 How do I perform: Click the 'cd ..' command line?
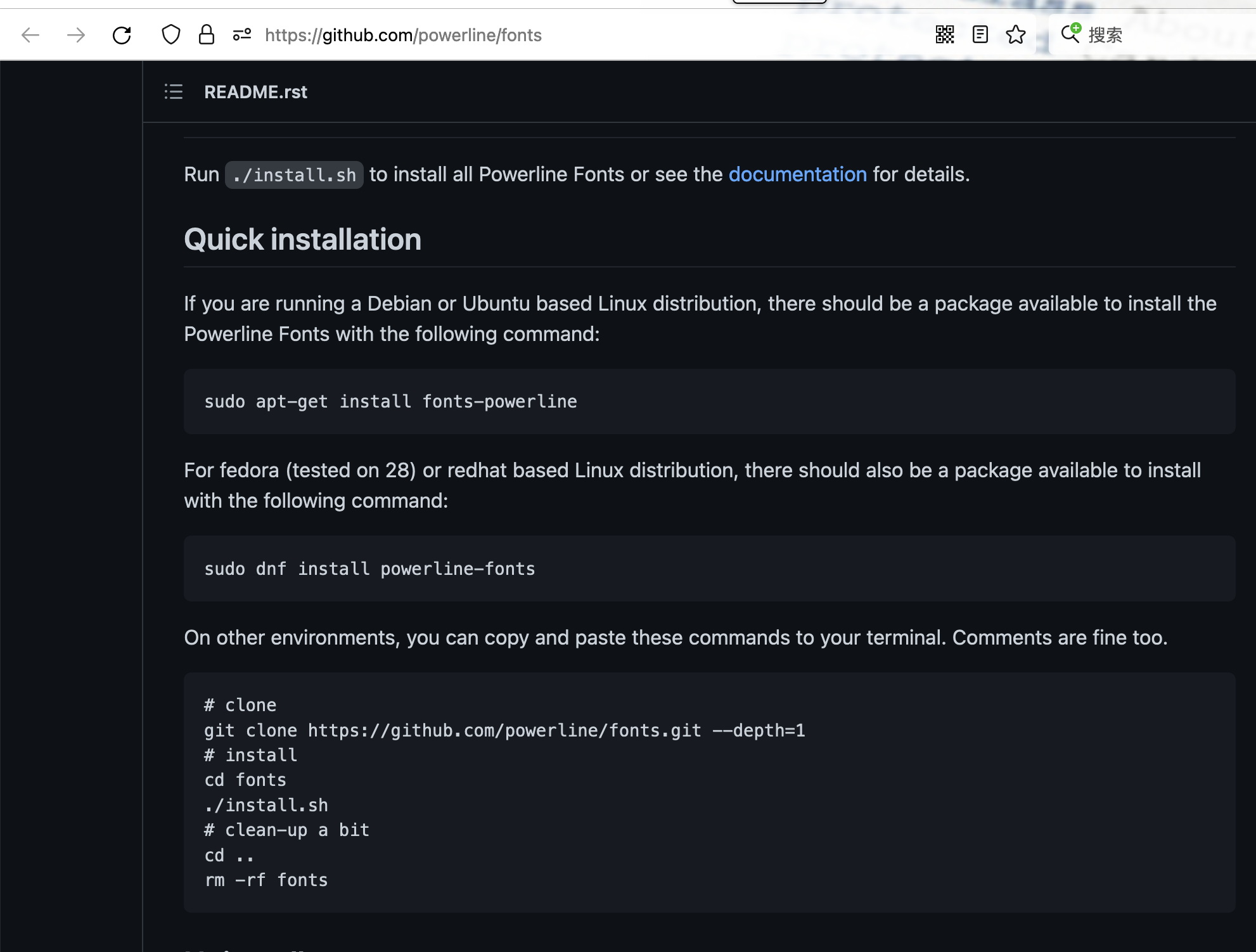[229, 856]
